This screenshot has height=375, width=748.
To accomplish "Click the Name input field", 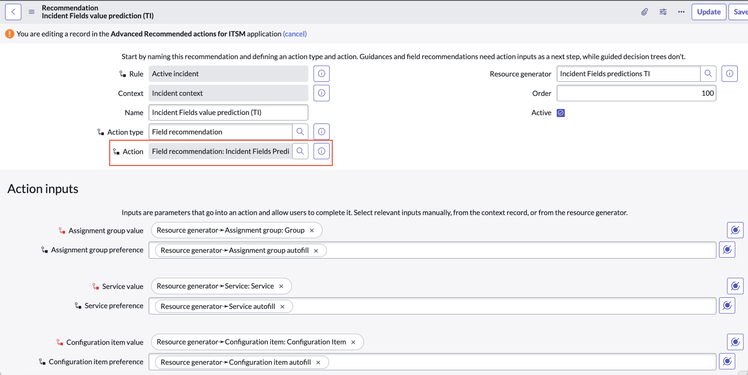I will [229, 113].
